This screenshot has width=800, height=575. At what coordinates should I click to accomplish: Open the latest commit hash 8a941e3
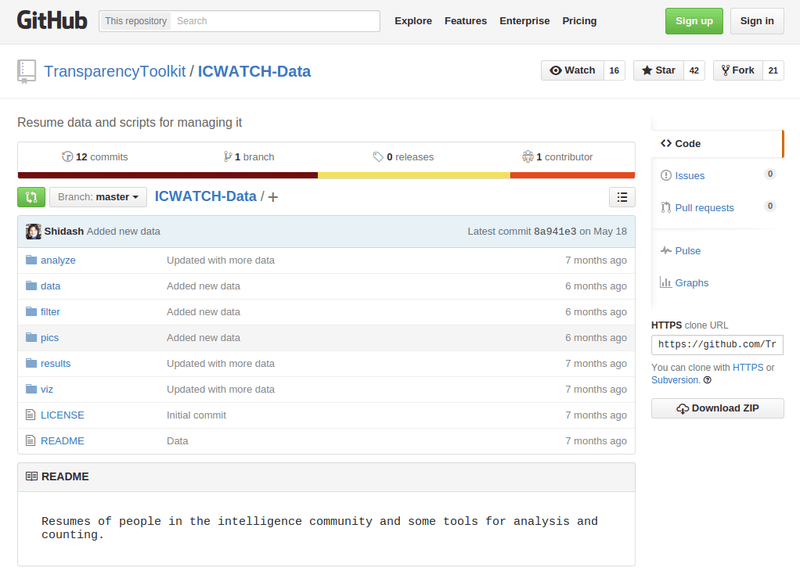point(555,231)
